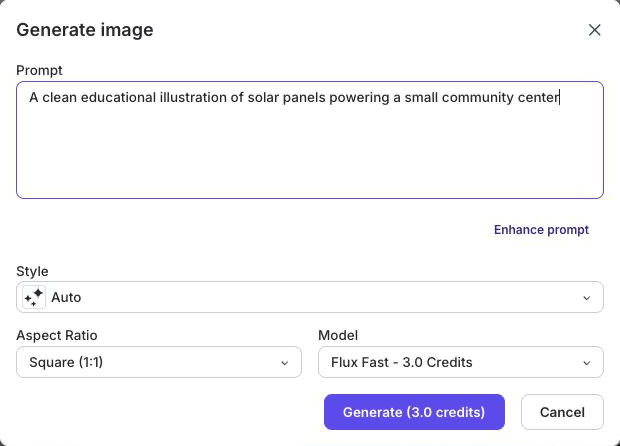Image resolution: width=620 pixels, height=446 pixels.
Task: Close the Generate image dialog
Action: [x=594, y=30]
